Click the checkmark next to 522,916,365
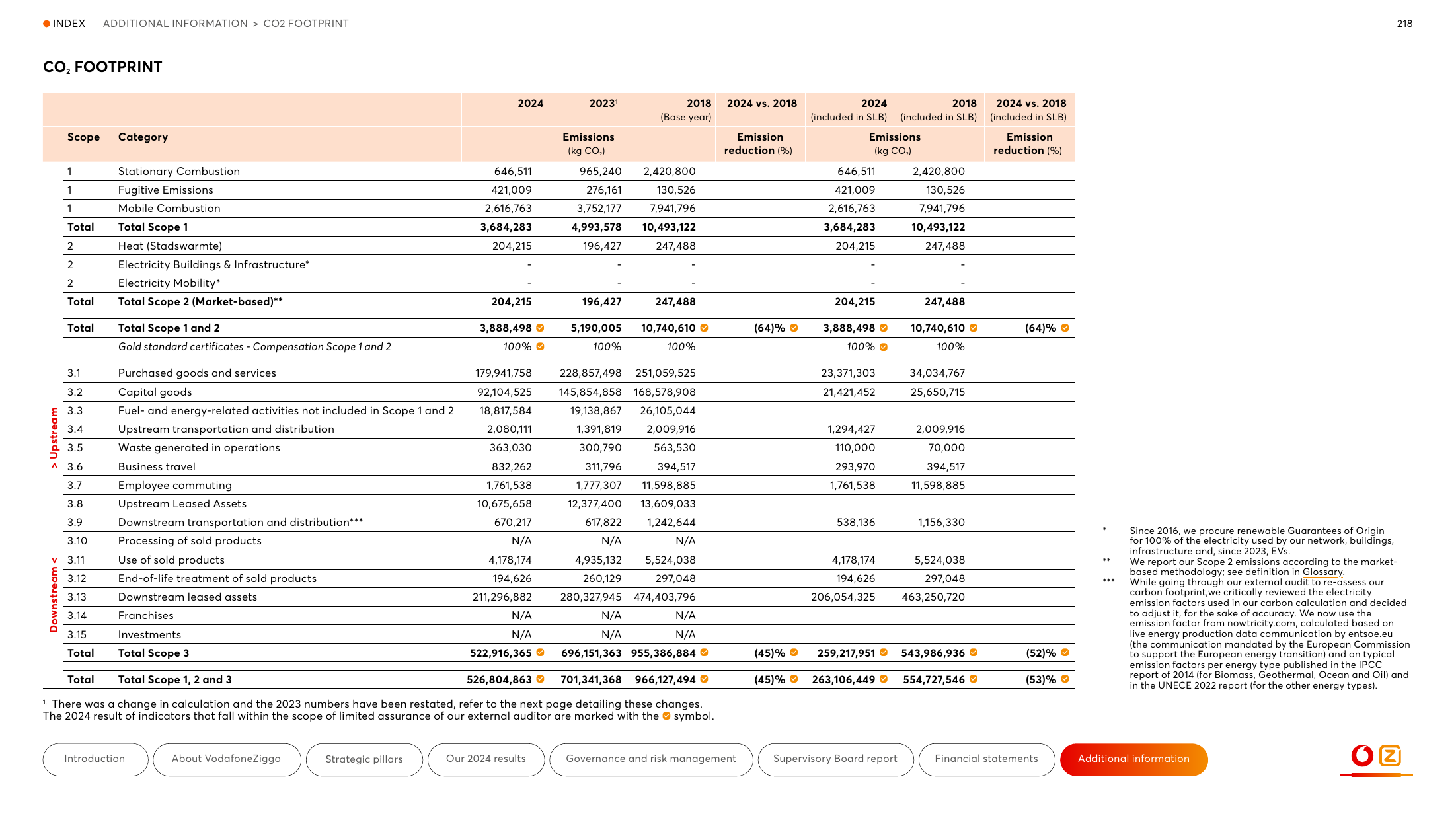Image resolution: width=1456 pixels, height=820 pixels. pos(540,653)
